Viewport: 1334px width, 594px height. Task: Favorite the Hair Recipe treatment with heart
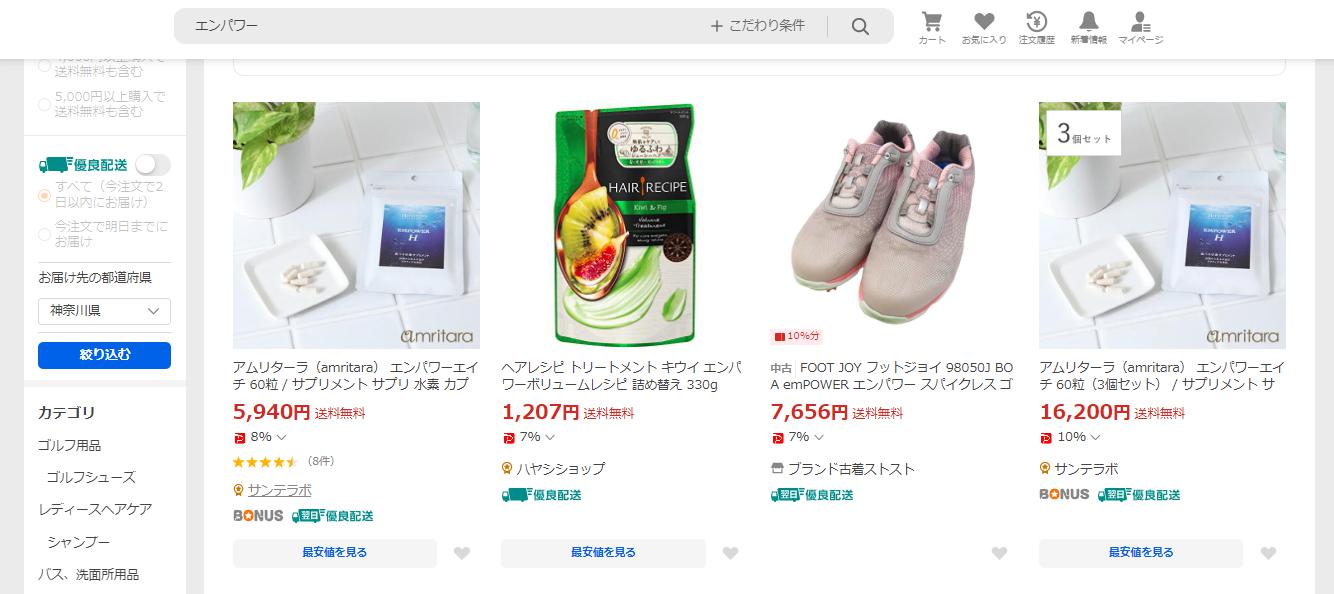tap(730, 553)
